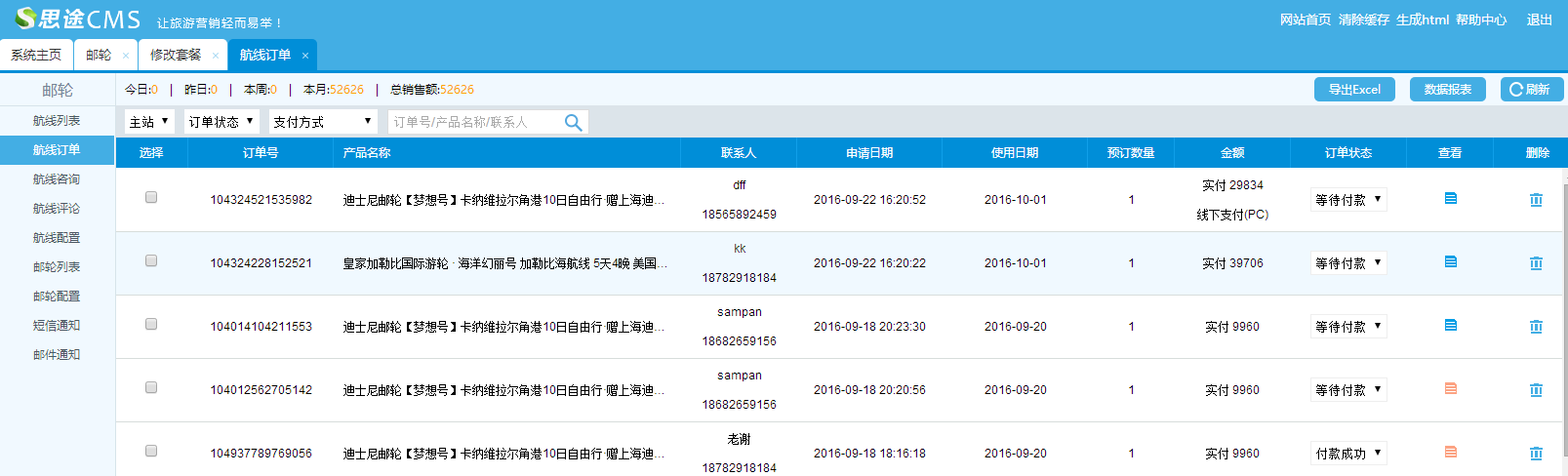
Task: Click the 数据报表 button
Action: coord(1447,90)
